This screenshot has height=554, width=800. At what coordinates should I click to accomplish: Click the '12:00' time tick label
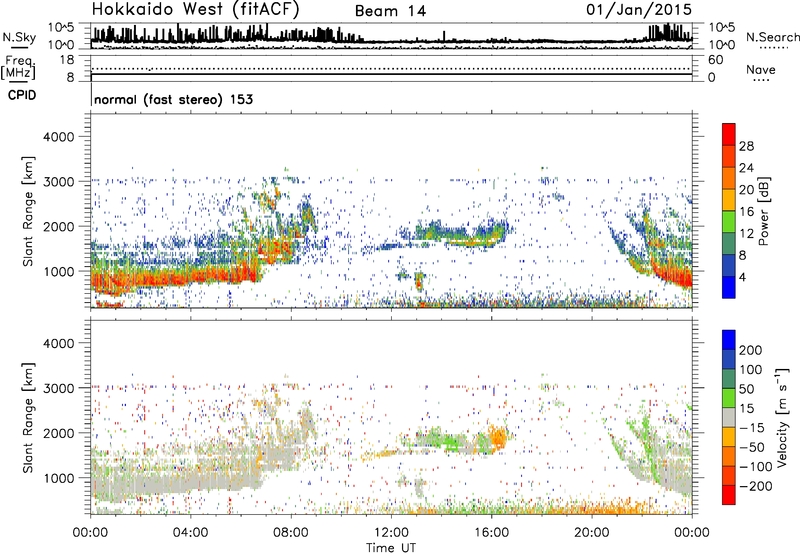(391, 533)
